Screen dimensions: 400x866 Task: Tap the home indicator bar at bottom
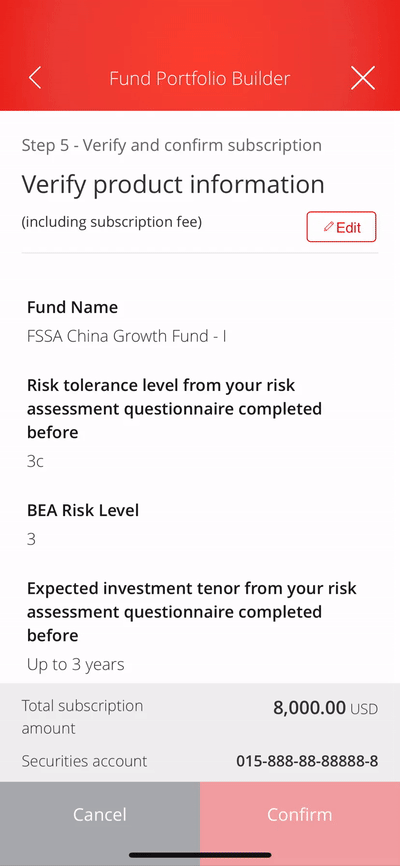pyautogui.click(x=200, y=856)
